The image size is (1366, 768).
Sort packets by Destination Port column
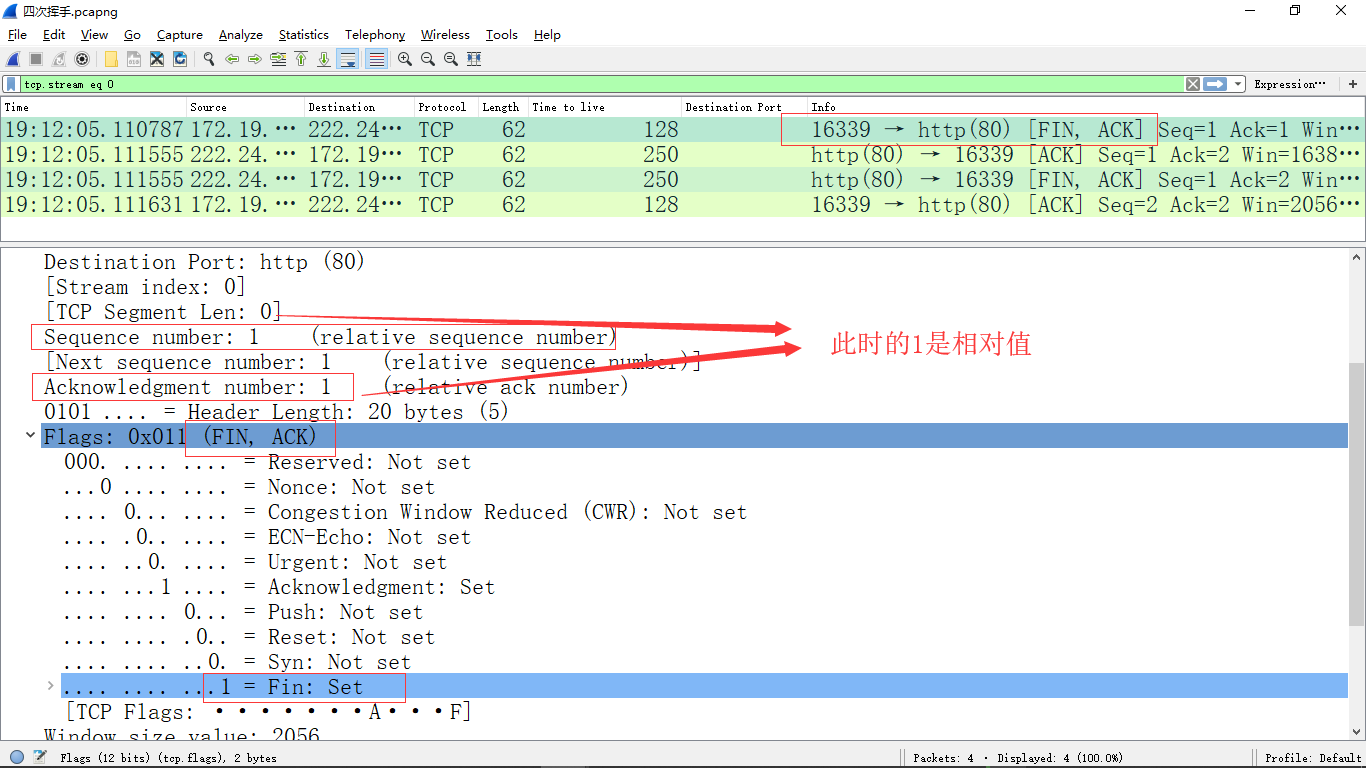[745, 107]
